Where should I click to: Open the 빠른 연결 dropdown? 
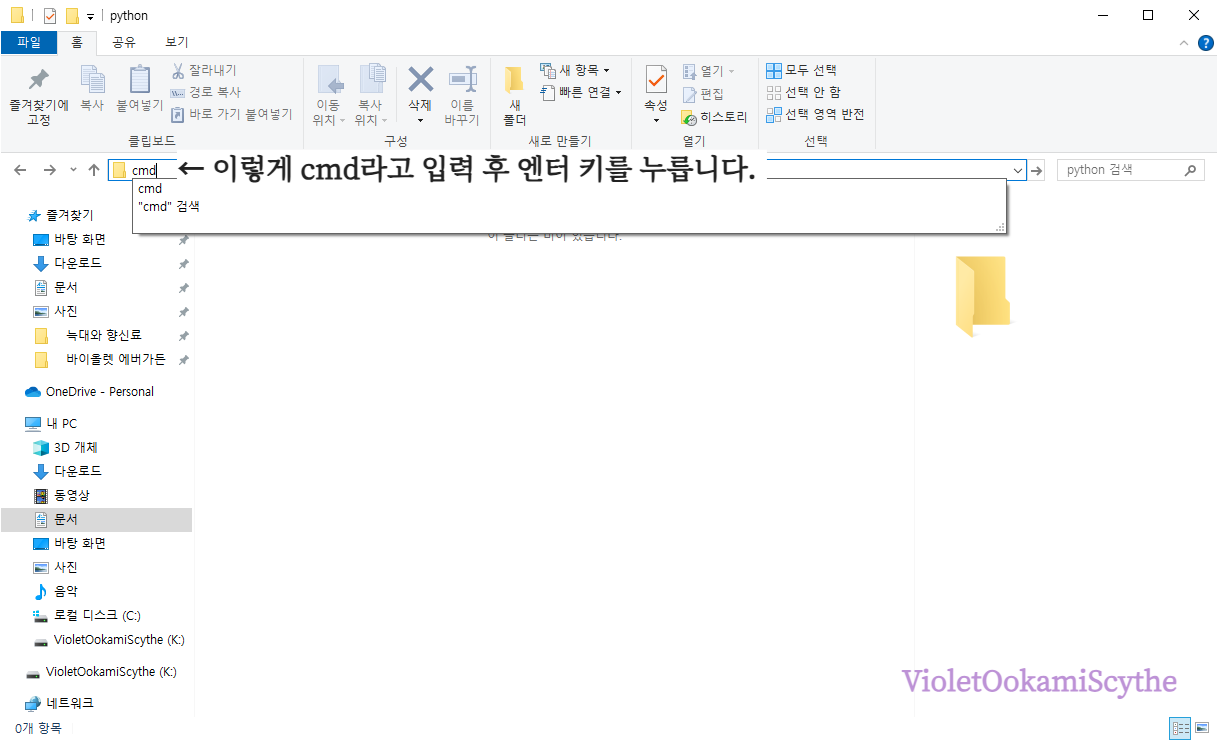581,92
